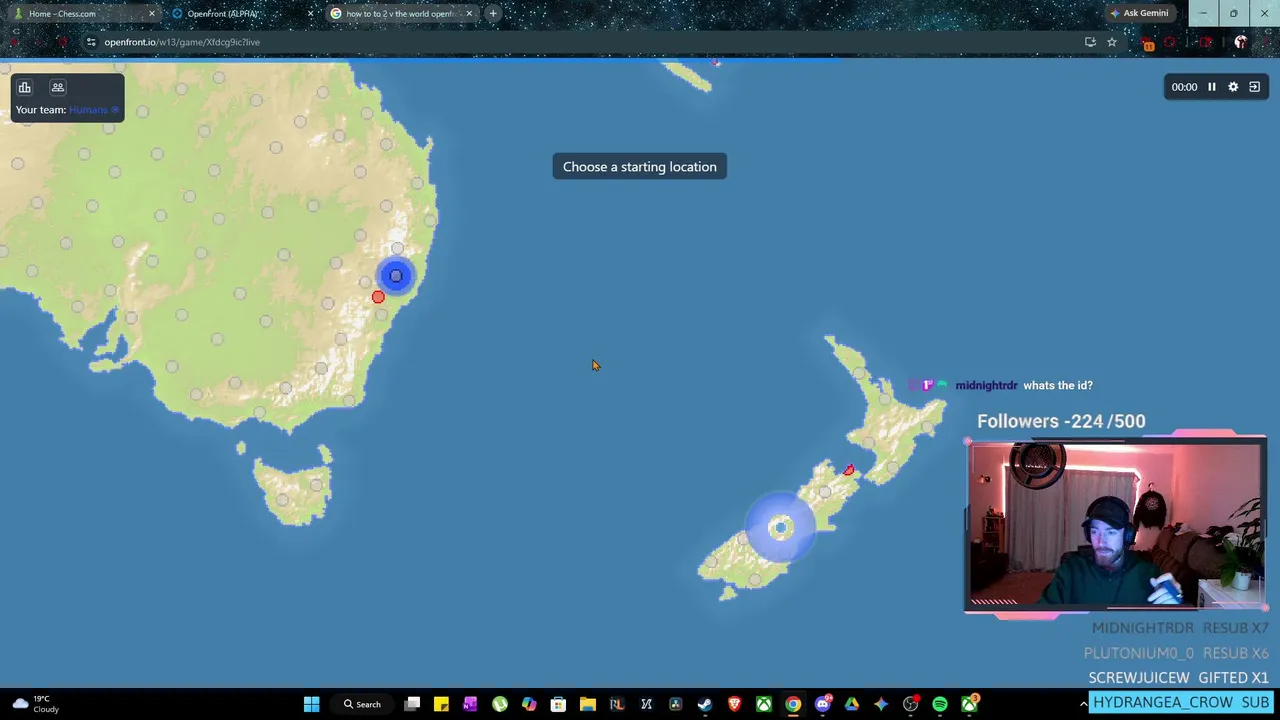This screenshot has width=1280, height=720.
Task: Open Microsoft Store from the taskbar
Action: pyautogui.click(x=558, y=704)
